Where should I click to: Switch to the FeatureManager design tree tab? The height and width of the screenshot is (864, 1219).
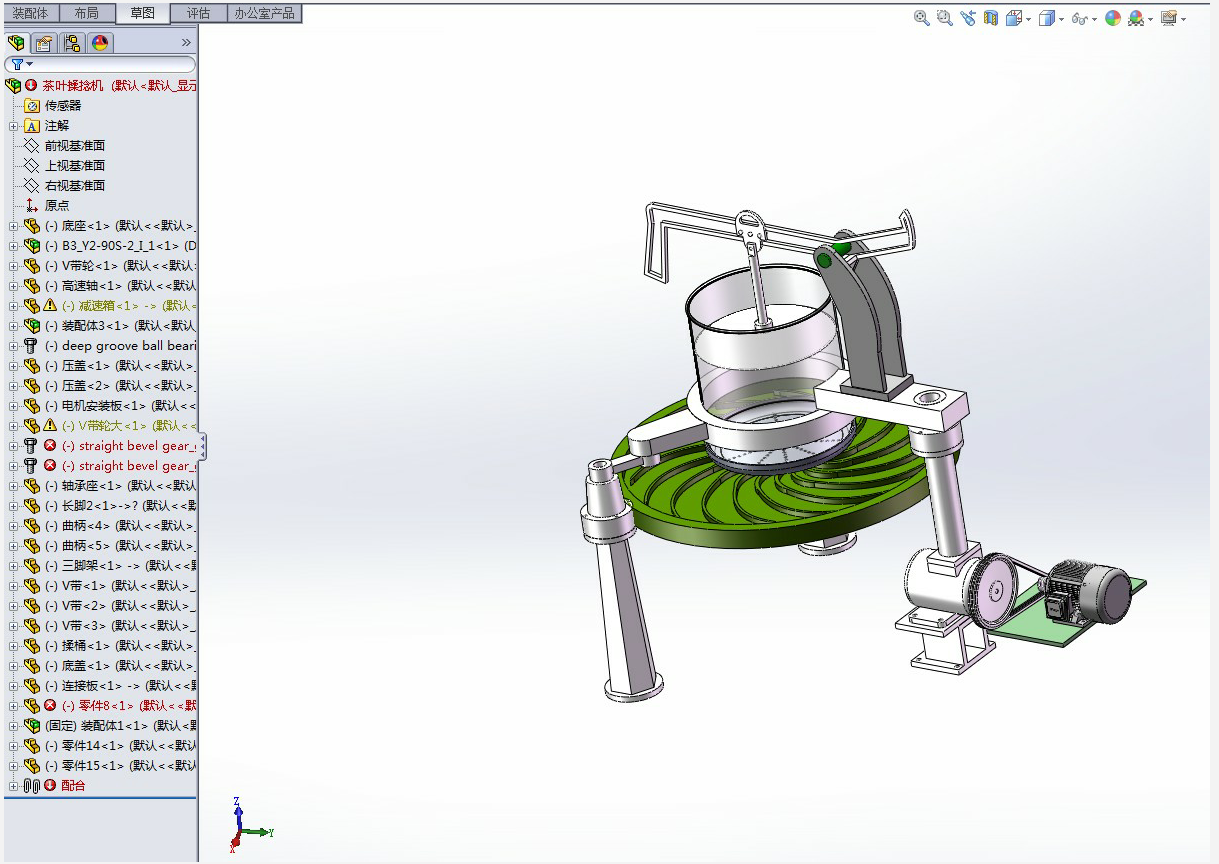tap(16, 43)
